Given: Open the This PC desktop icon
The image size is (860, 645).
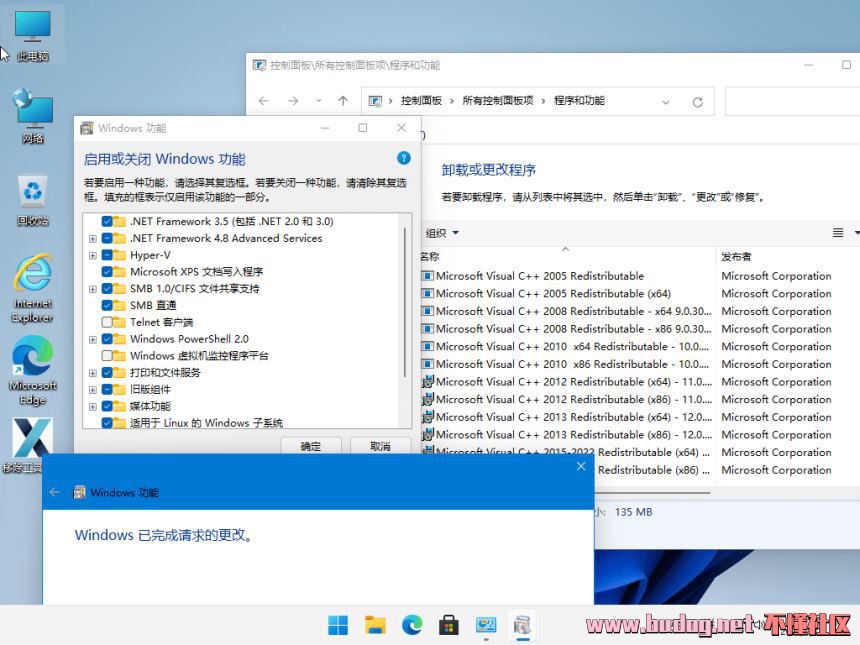Looking at the screenshot, I should tap(32, 34).
